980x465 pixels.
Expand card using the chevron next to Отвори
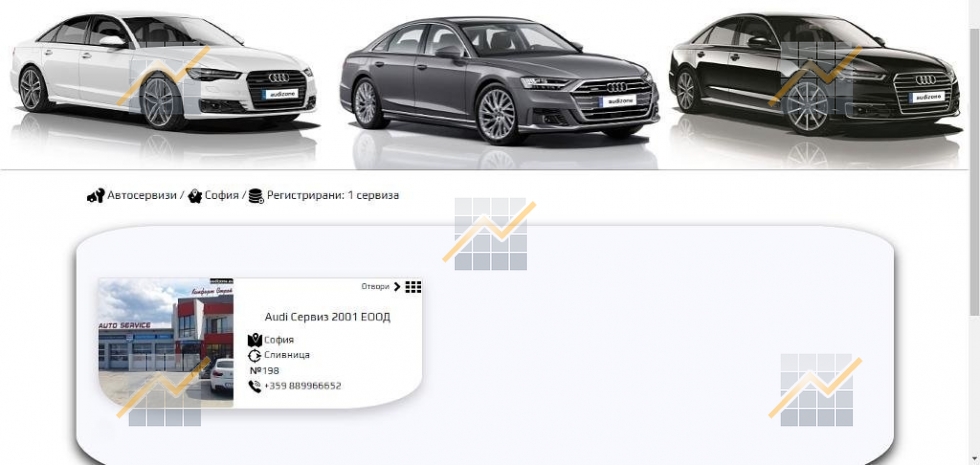[x=397, y=287]
